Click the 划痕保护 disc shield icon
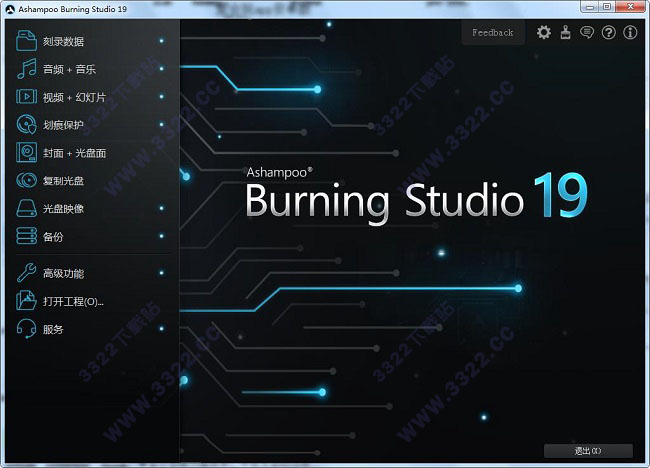 click(26, 125)
